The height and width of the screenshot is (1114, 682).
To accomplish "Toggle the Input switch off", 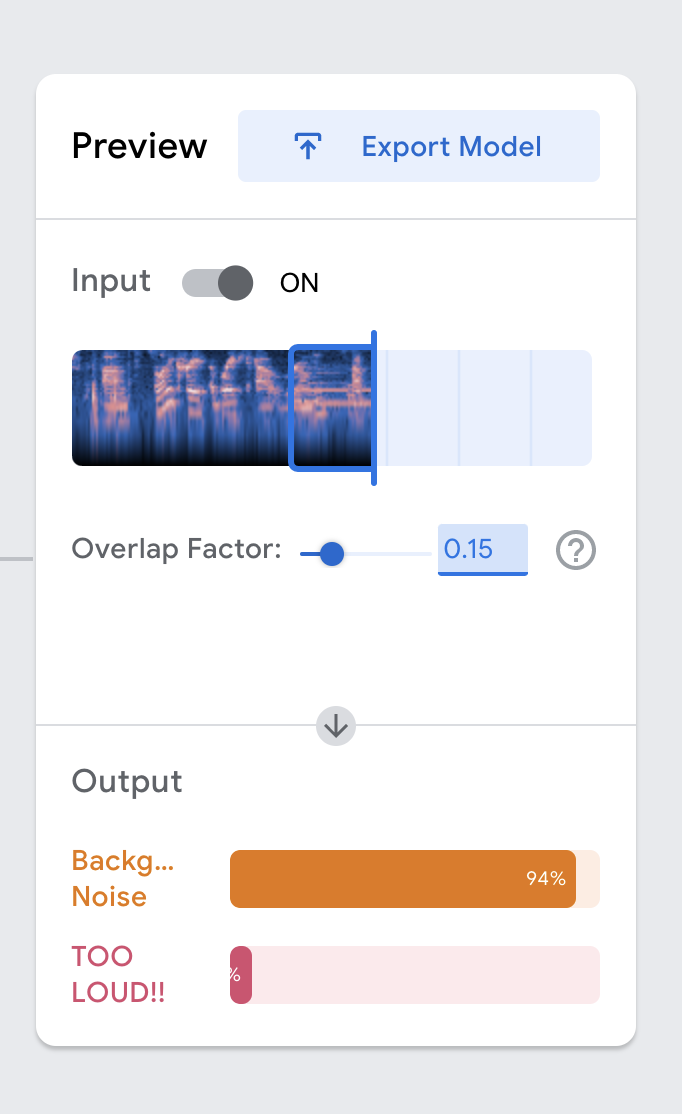I will pyautogui.click(x=218, y=283).
